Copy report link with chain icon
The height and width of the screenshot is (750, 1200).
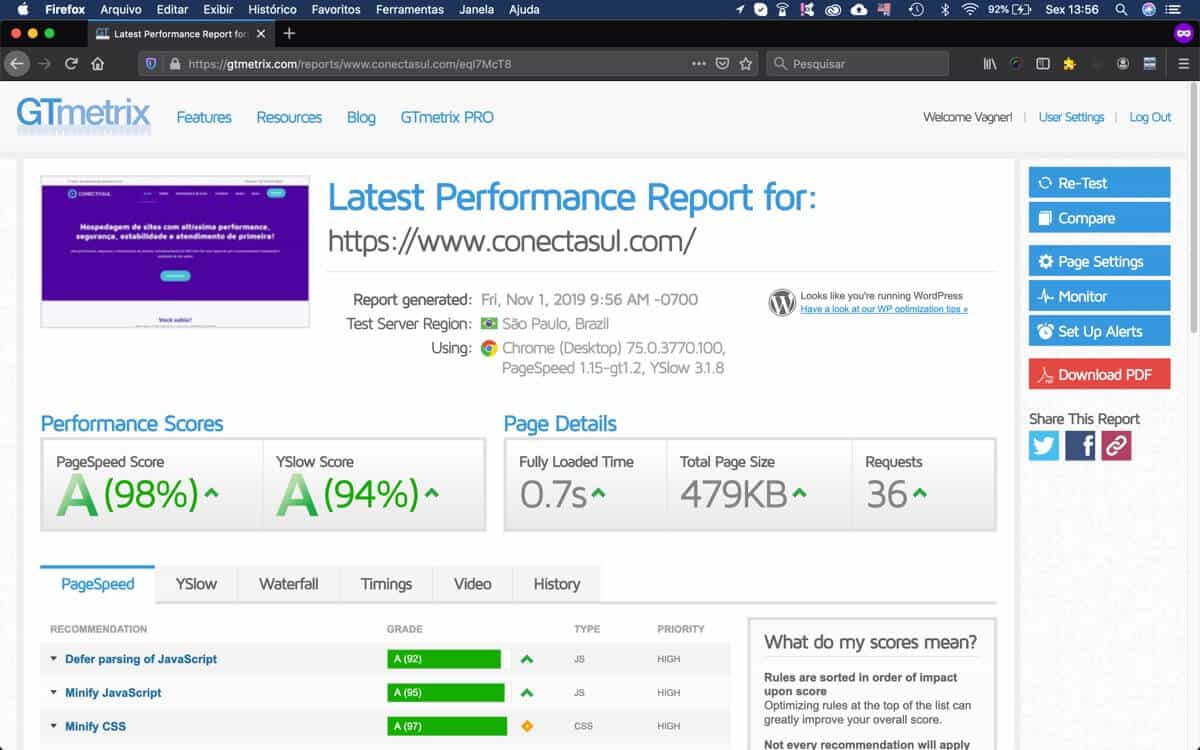(x=1116, y=445)
